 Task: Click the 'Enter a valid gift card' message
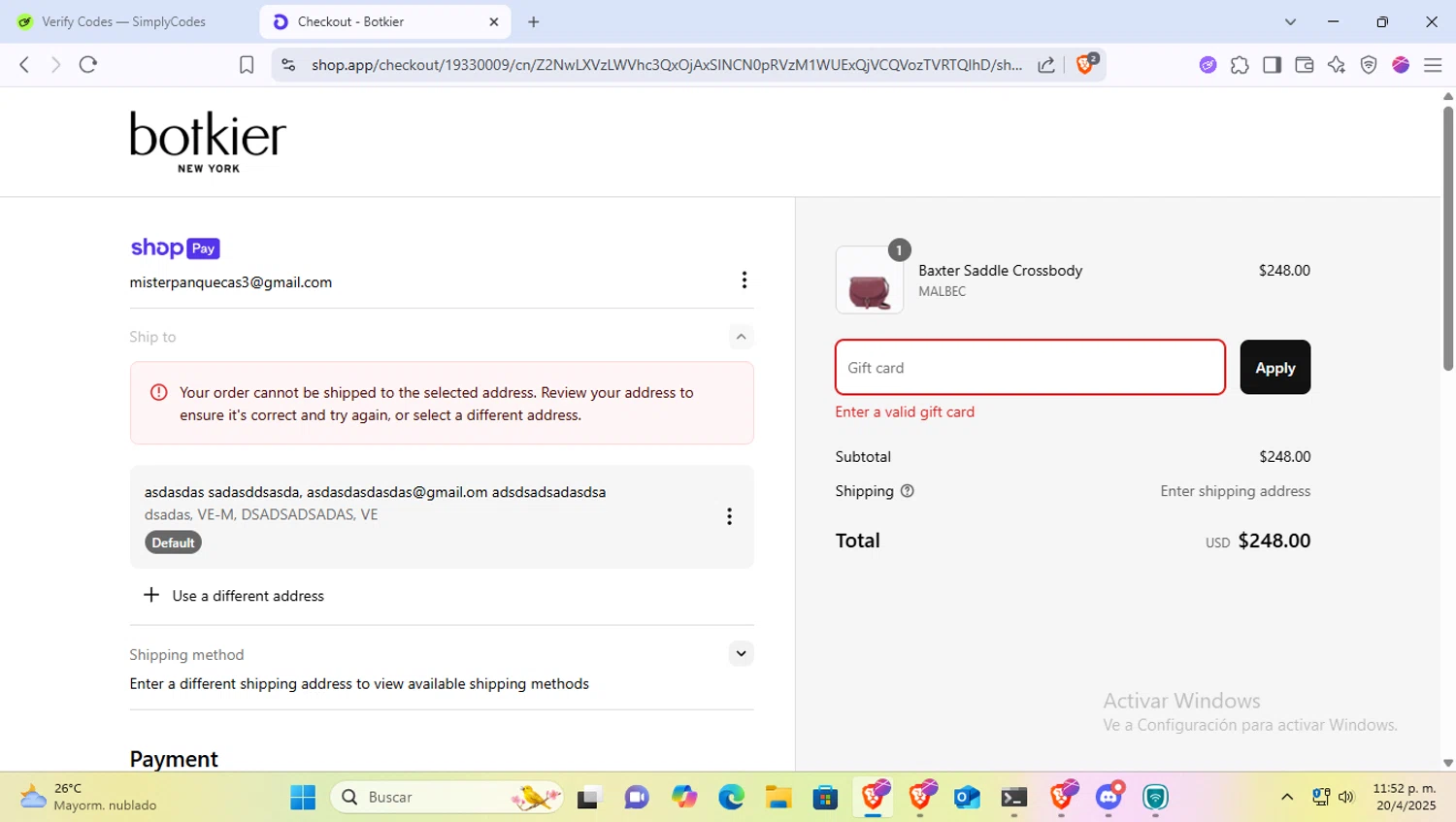coord(905,411)
